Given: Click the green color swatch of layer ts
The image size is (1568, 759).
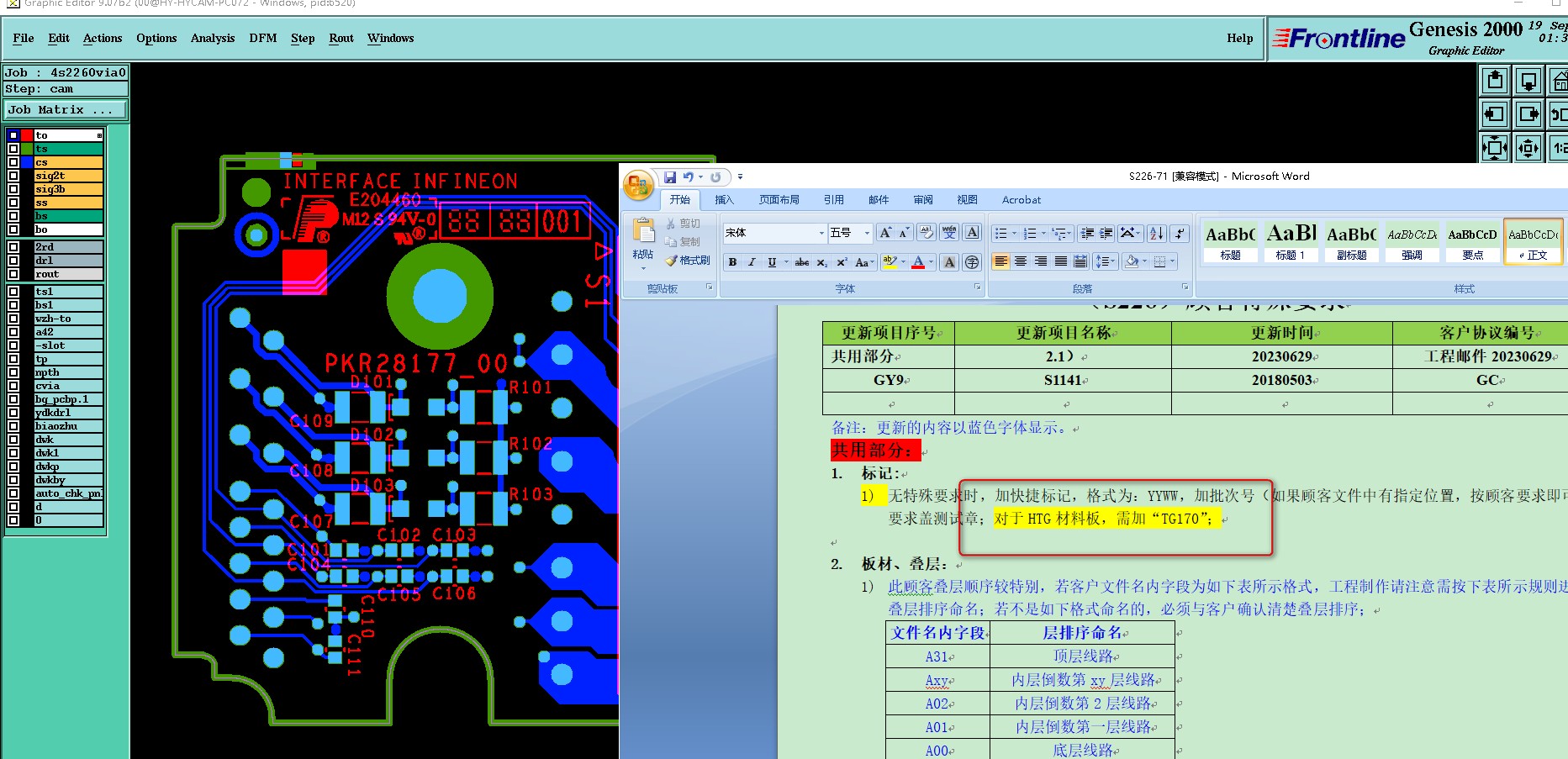Looking at the screenshot, I should pyautogui.click(x=27, y=149).
